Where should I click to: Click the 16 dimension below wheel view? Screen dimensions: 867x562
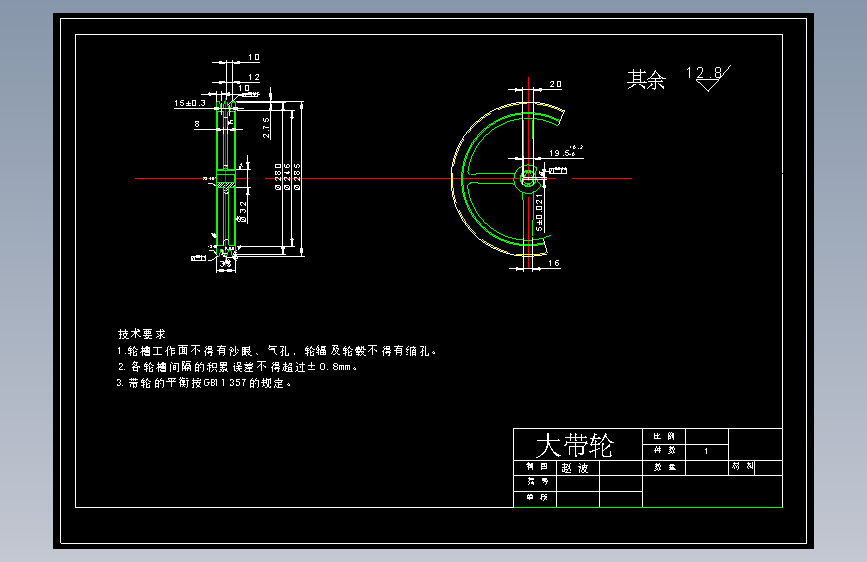click(x=554, y=263)
